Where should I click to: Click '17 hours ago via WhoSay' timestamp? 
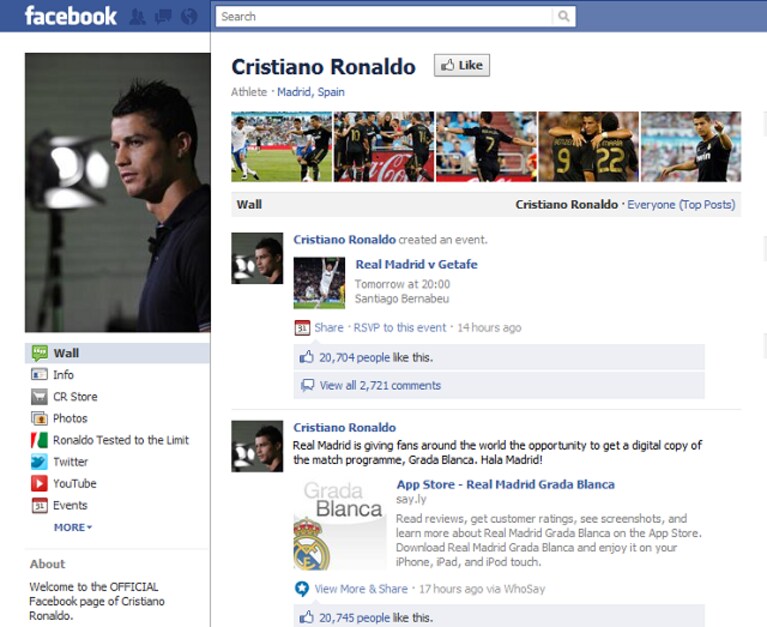click(482, 589)
